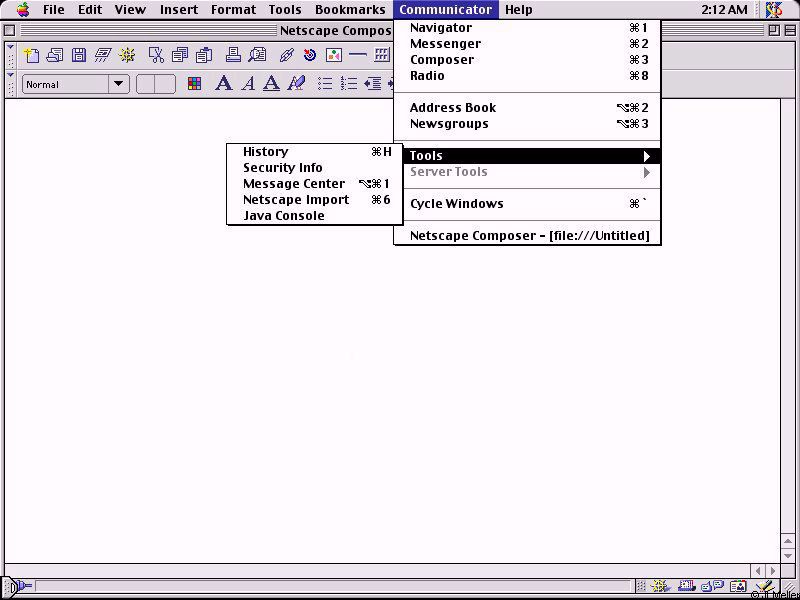Select the Netscape Composer Untitled window entry

(x=528, y=236)
